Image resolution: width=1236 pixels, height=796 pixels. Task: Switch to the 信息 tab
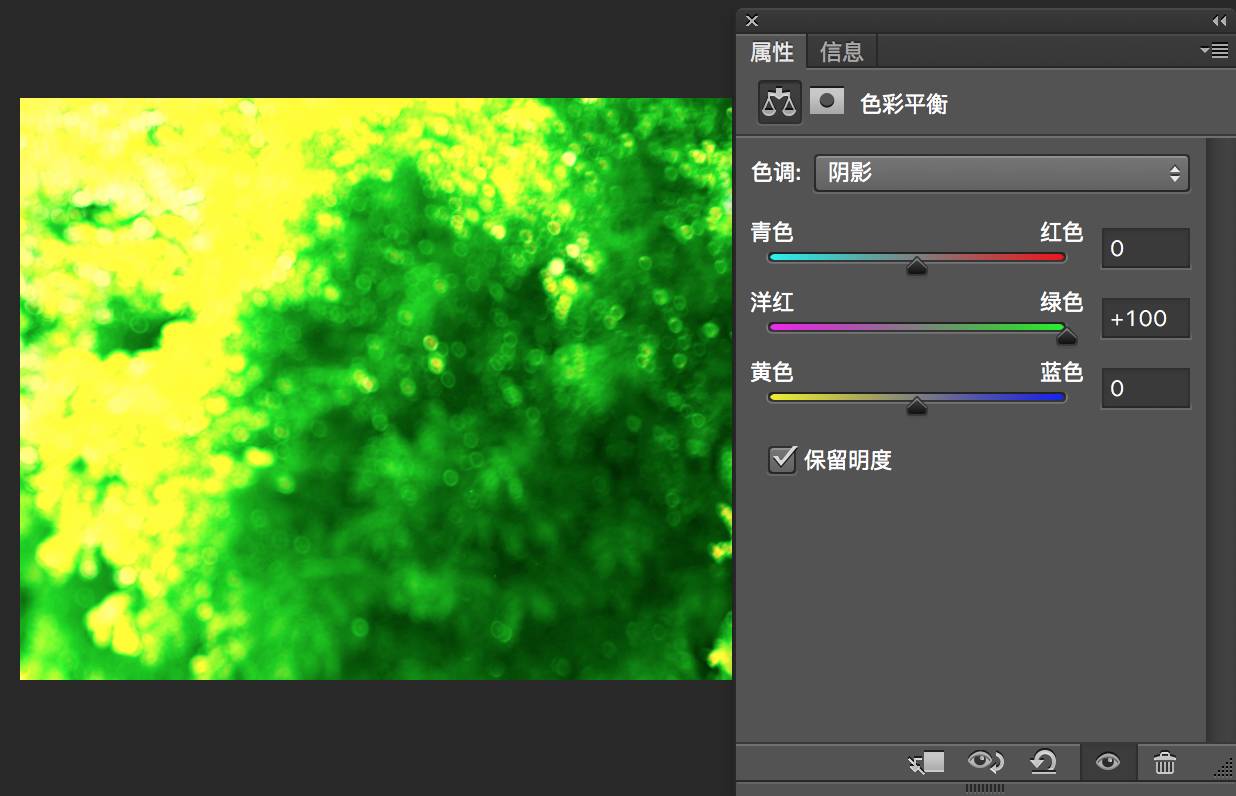tap(841, 51)
